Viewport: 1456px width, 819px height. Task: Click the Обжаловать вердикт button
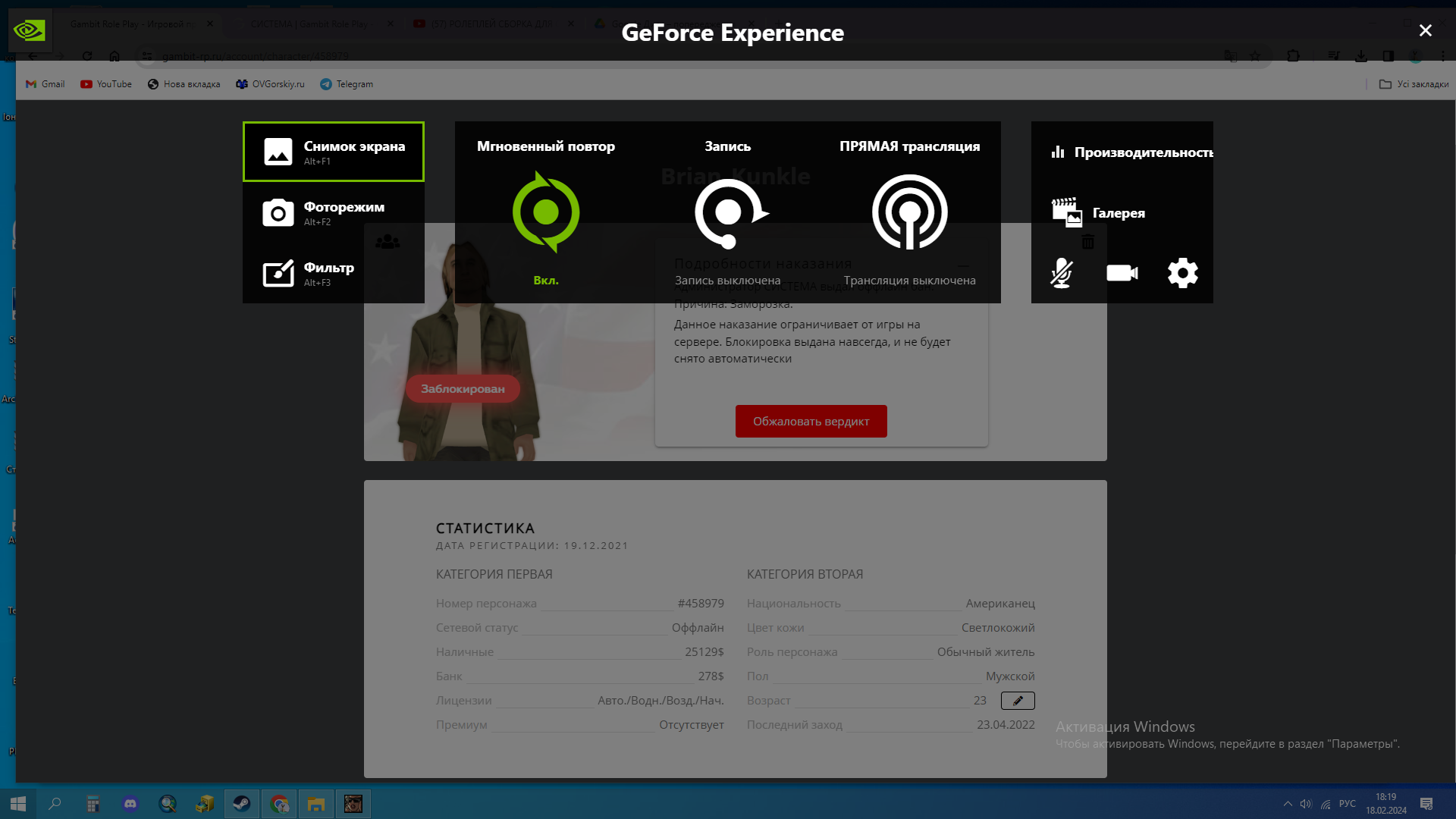point(811,422)
